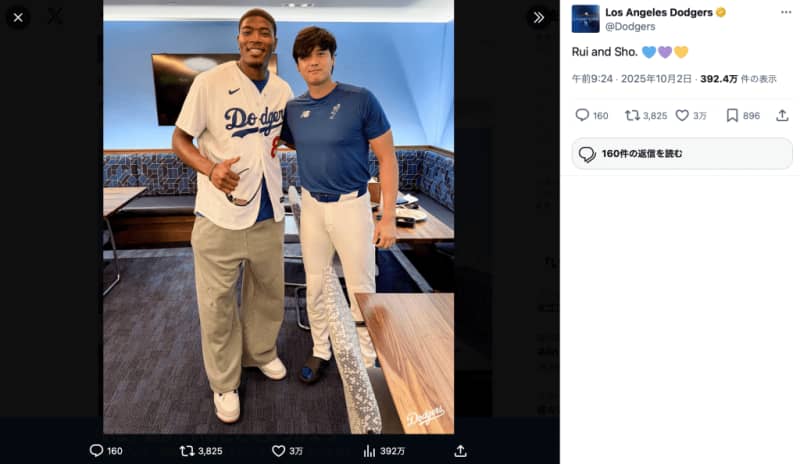Screen dimensions: 800x464
Task: Open the Dodgers profile avatar
Action: point(585,19)
